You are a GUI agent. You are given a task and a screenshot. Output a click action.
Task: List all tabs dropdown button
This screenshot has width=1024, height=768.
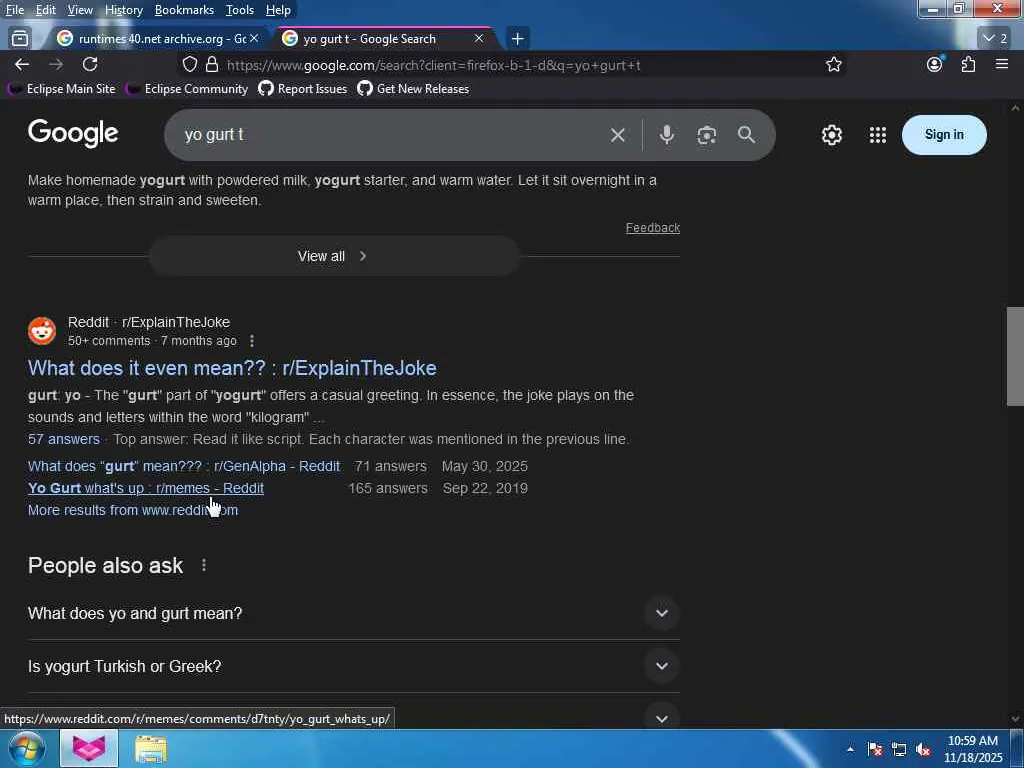click(x=995, y=39)
